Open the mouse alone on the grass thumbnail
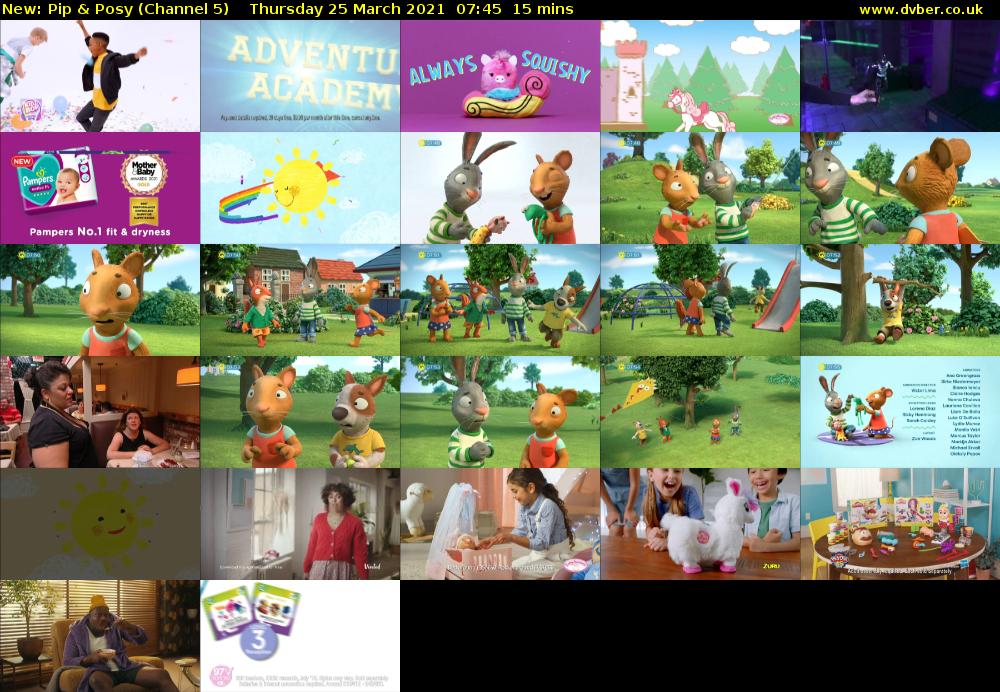The width and height of the screenshot is (1000, 692). click(100, 300)
